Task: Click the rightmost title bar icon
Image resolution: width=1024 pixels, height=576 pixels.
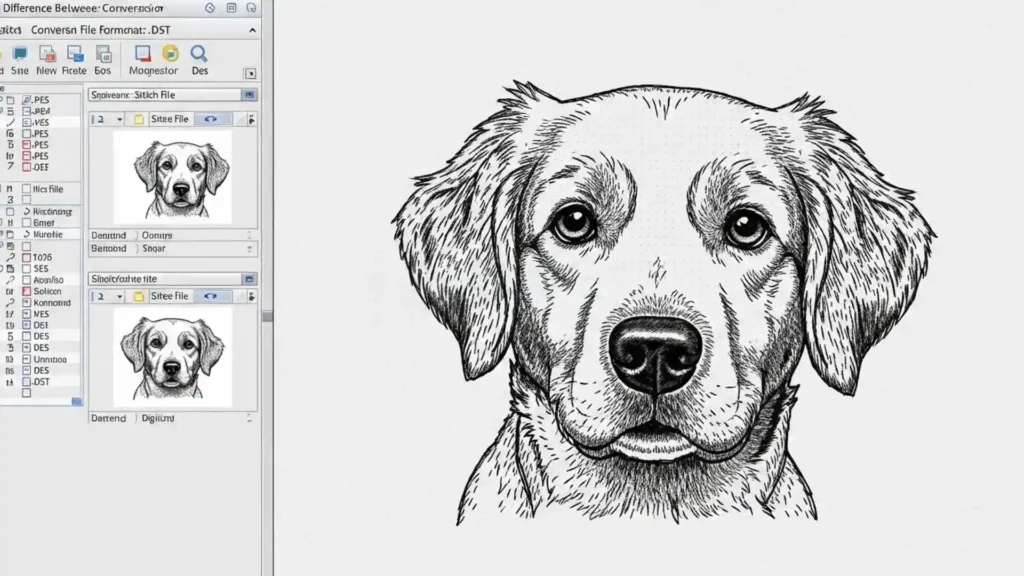Action: (x=251, y=8)
